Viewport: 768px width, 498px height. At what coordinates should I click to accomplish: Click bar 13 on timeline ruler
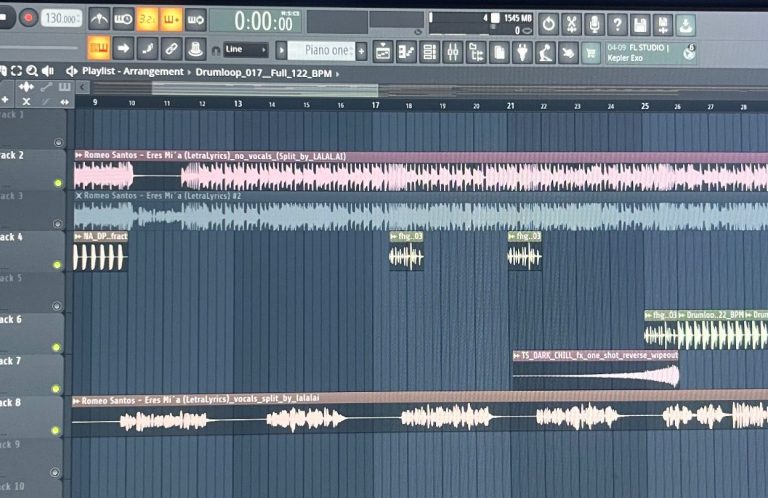pyautogui.click(x=238, y=104)
